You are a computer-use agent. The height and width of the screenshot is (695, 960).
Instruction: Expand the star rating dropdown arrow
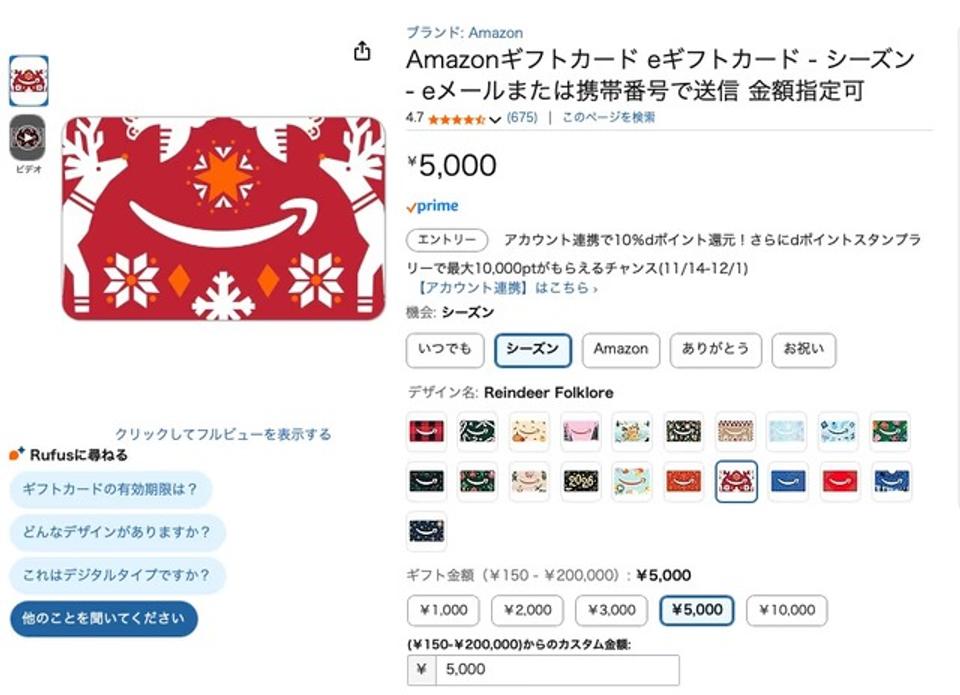click(x=495, y=119)
